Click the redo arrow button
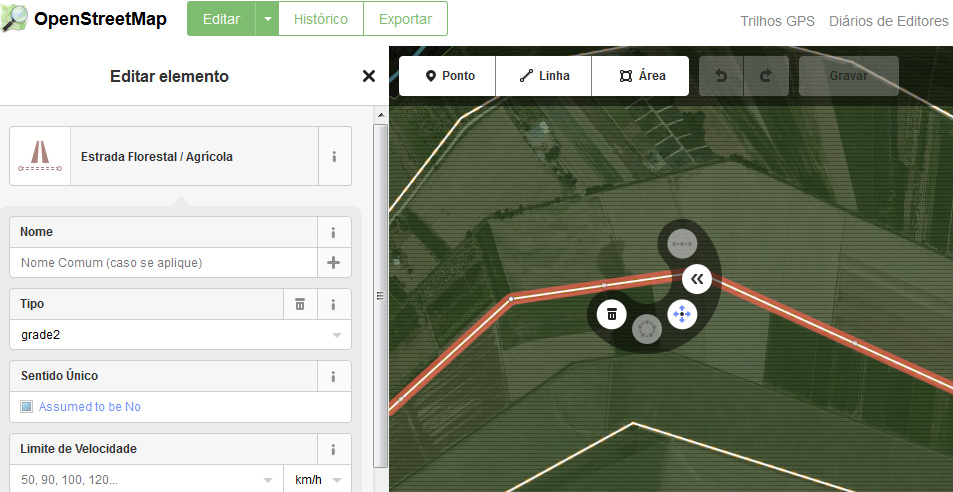The height and width of the screenshot is (492, 953). coord(766,76)
